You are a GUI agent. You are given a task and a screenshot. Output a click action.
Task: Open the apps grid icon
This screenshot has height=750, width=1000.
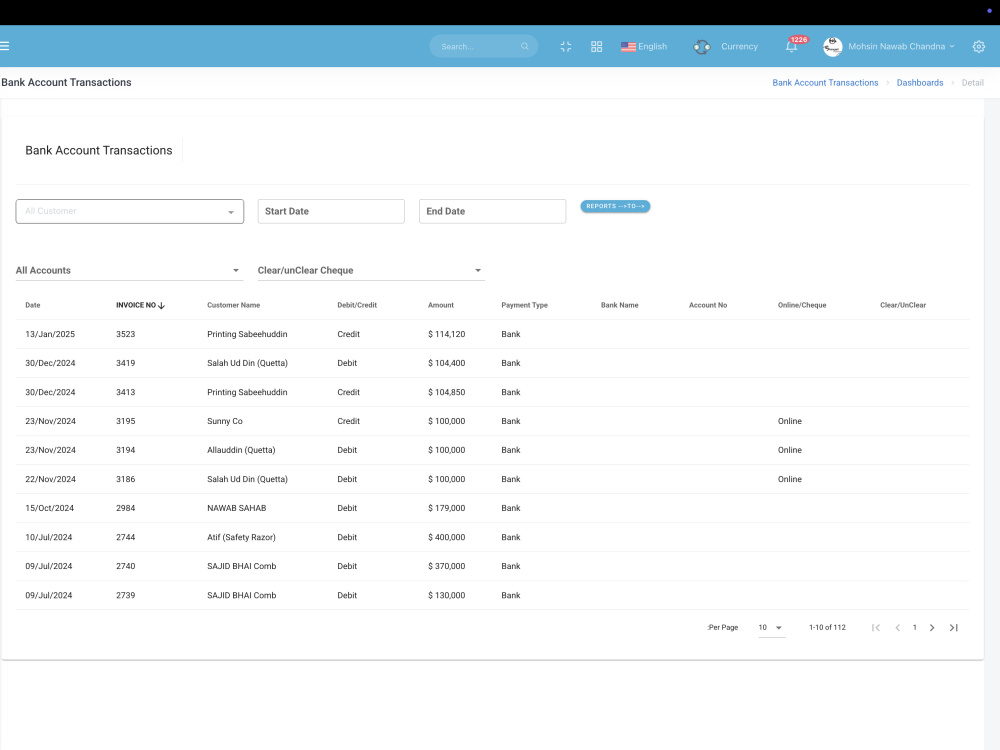[596, 47]
